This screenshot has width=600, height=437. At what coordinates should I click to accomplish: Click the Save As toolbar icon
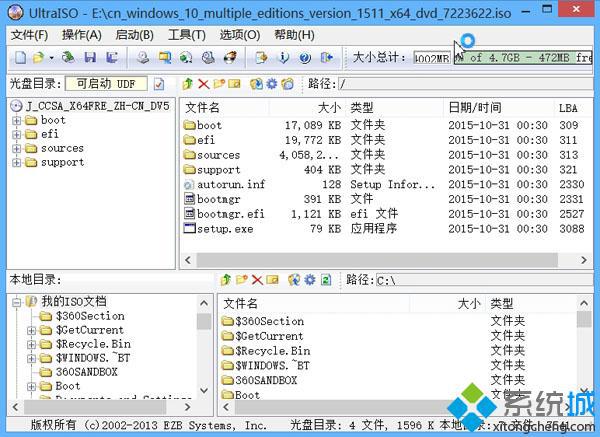pos(112,58)
